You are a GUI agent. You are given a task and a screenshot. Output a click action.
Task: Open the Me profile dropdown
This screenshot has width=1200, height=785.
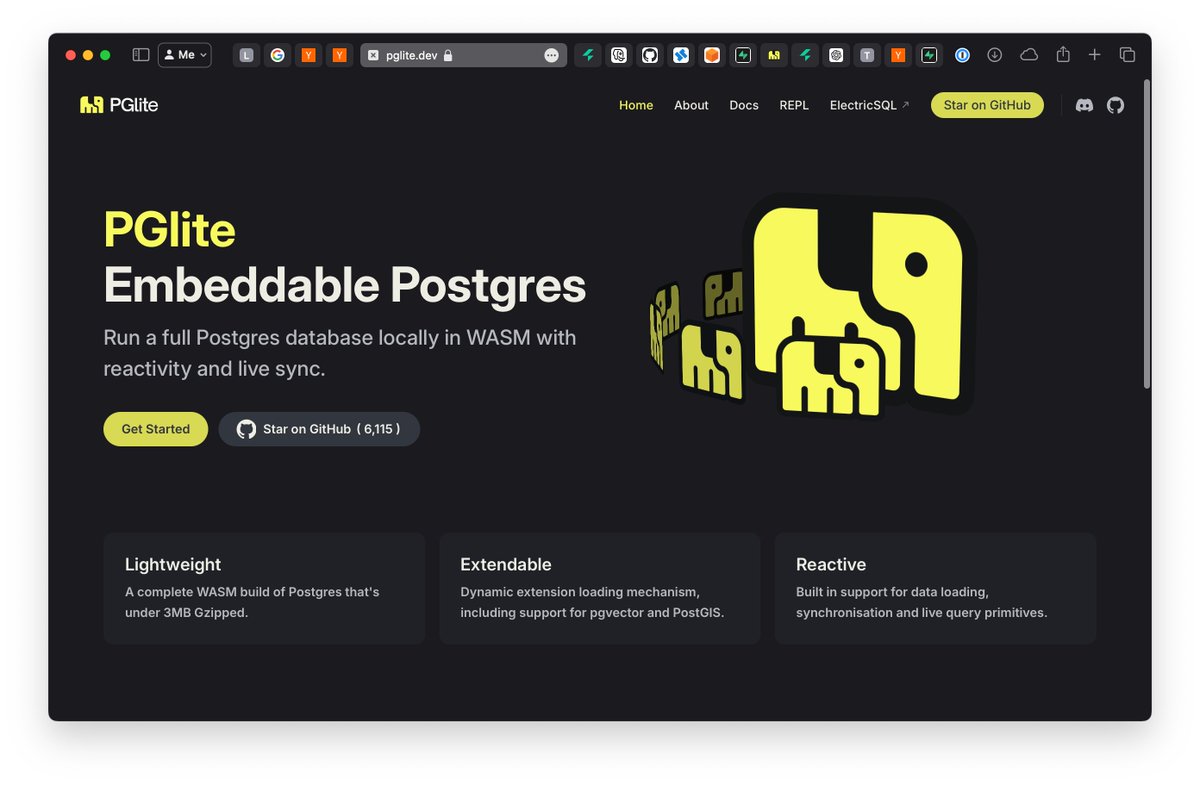pyautogui.click(x=185, y=55)
